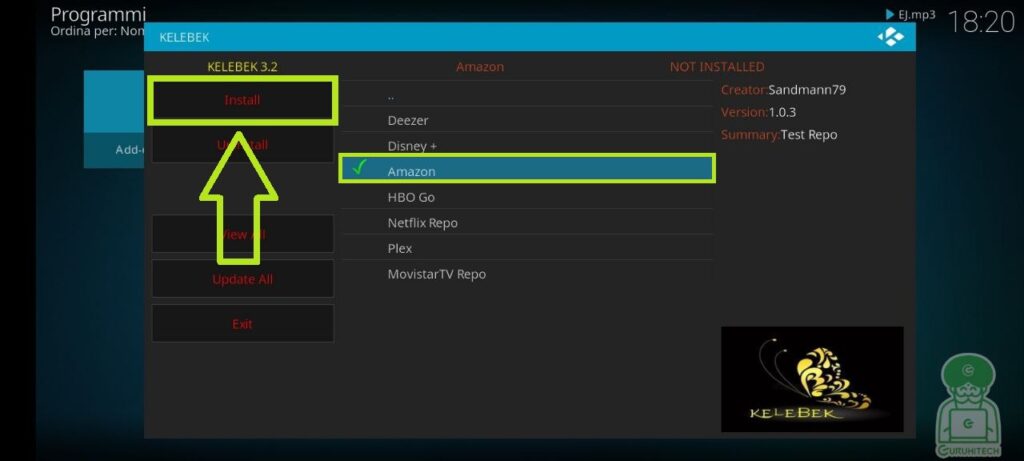Open the View All option

point(242,234)
